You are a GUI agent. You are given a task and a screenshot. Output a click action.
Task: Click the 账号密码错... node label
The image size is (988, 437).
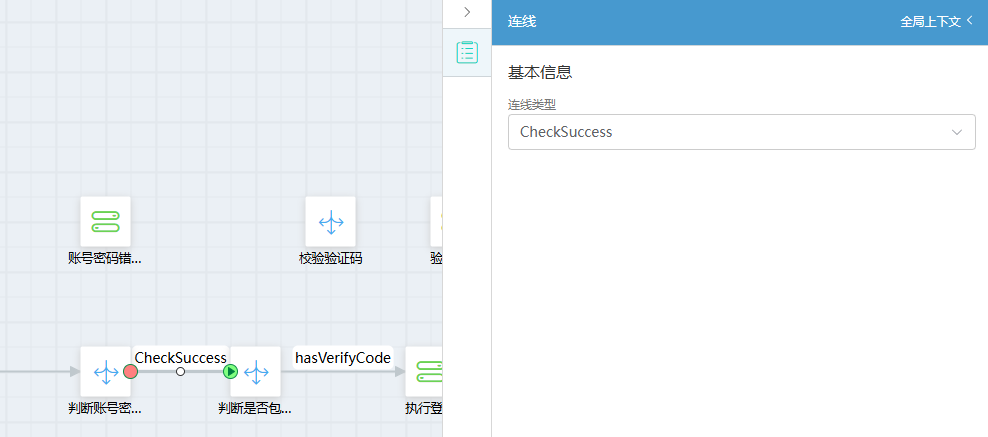coord(105,258)
